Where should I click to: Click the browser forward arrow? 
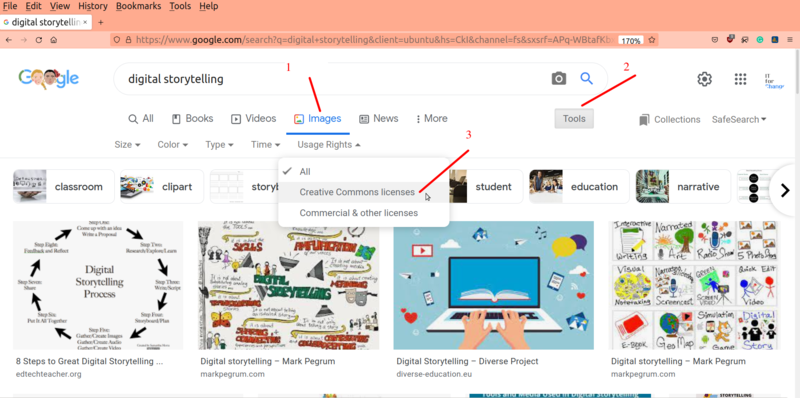point(23,40)
